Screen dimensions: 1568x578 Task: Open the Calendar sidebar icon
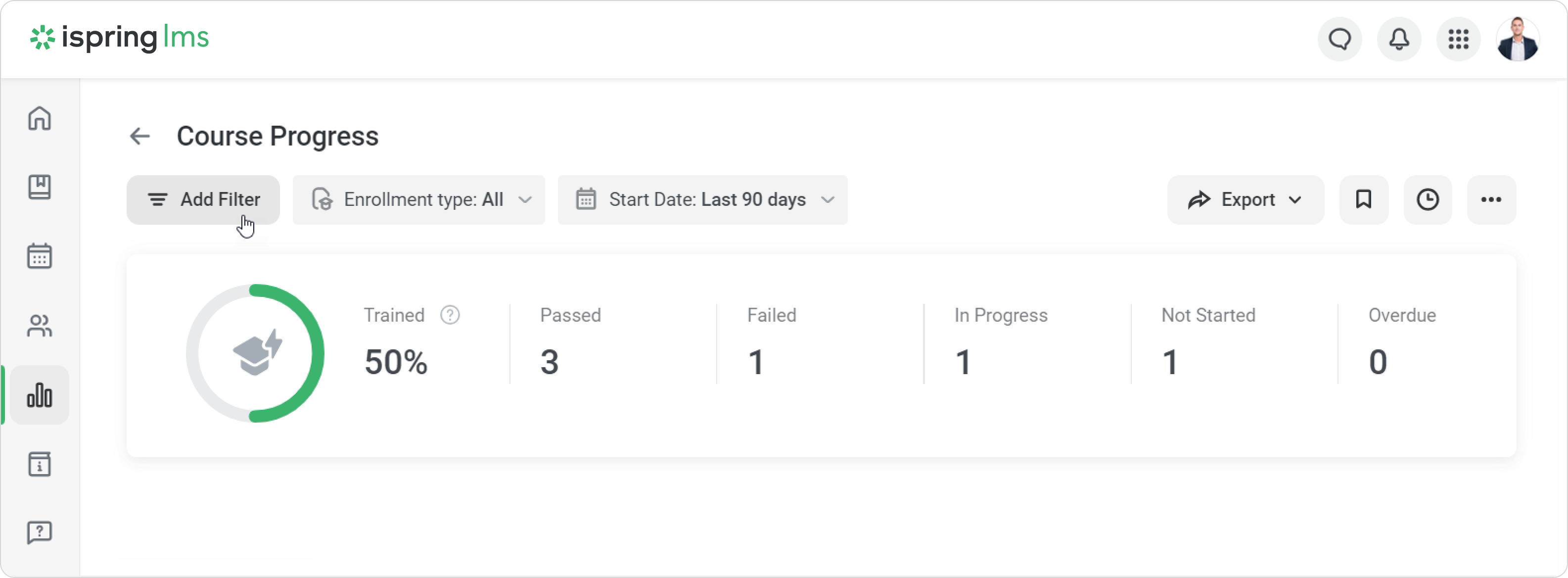click(40, 256)
